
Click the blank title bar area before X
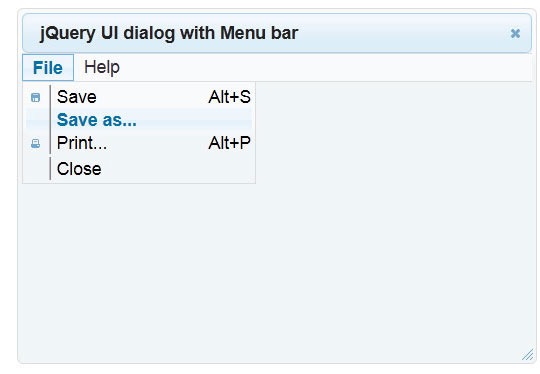(x=403, y=33)
